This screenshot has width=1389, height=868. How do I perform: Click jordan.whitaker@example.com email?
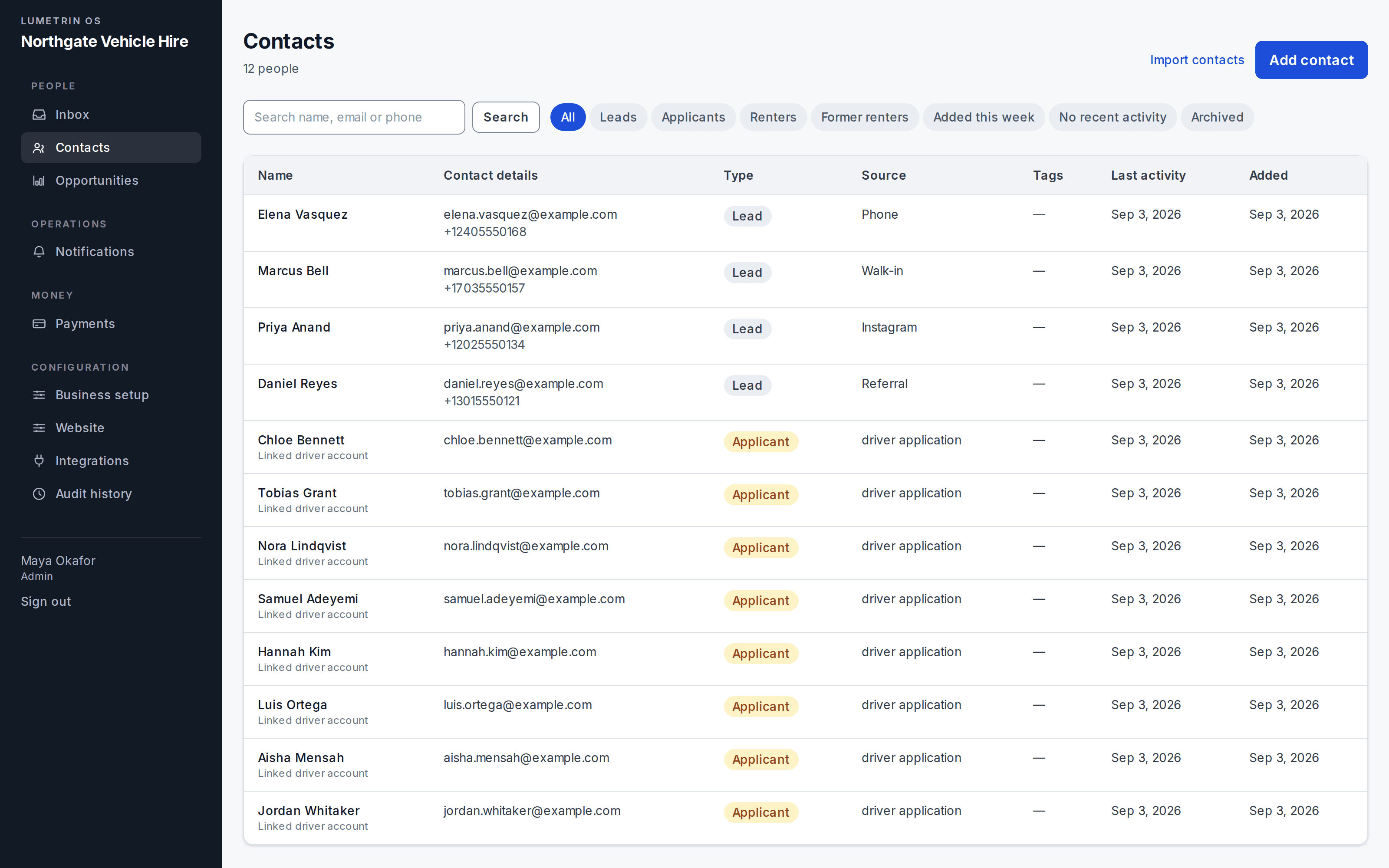coord(531,811)
